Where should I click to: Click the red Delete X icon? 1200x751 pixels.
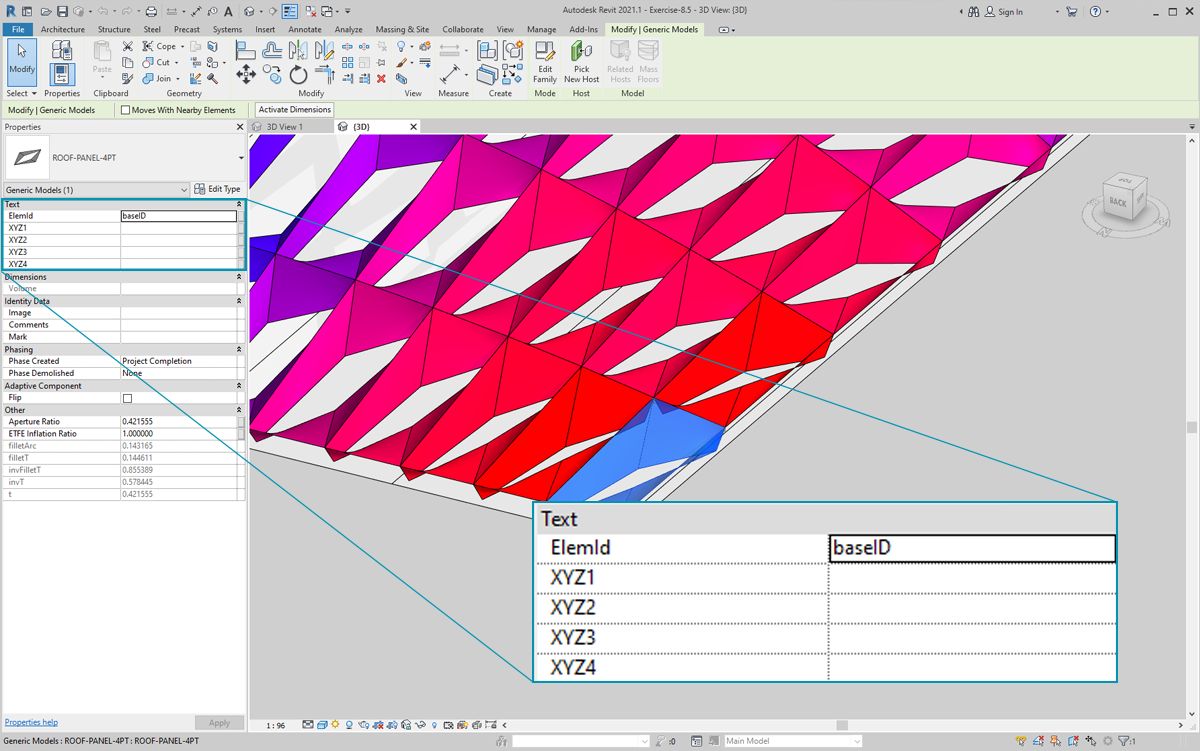[x=381, y=78]
